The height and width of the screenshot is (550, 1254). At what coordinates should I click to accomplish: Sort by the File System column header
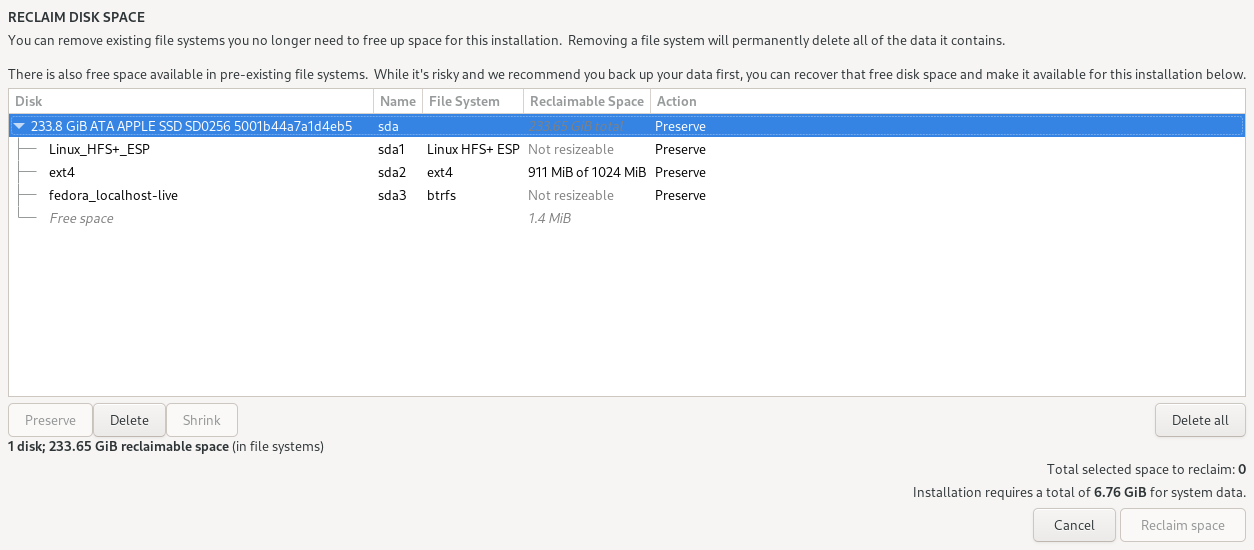tap(472, 101)
